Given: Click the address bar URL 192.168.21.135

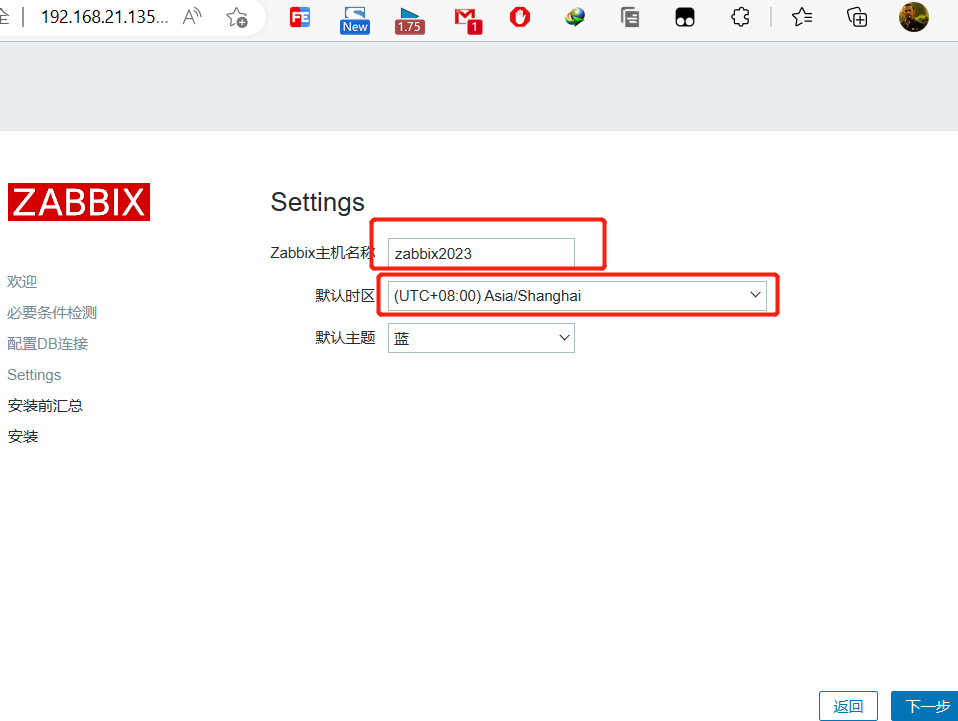Looking at the screenshot, I should pyautogui.click(x=104, y=17).
